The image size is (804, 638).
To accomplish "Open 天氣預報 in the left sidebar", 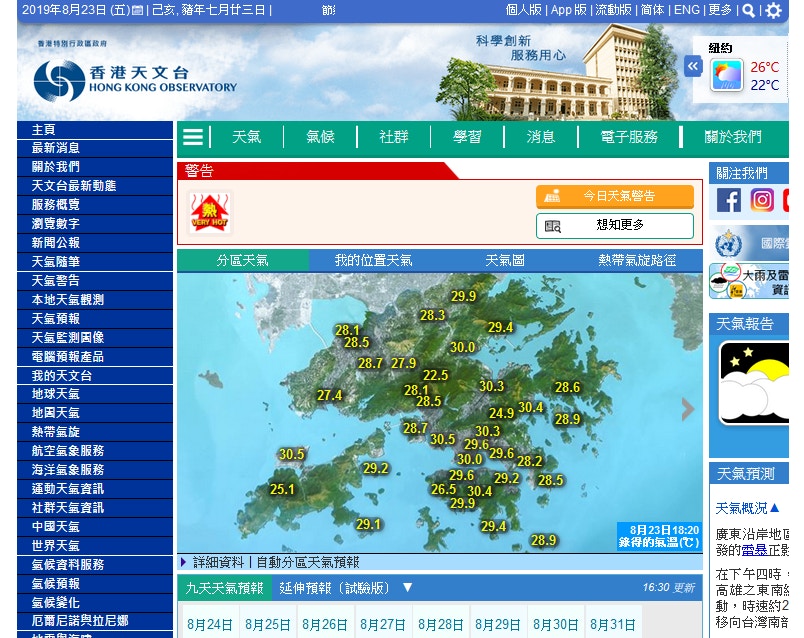I will tap(55, 318).
